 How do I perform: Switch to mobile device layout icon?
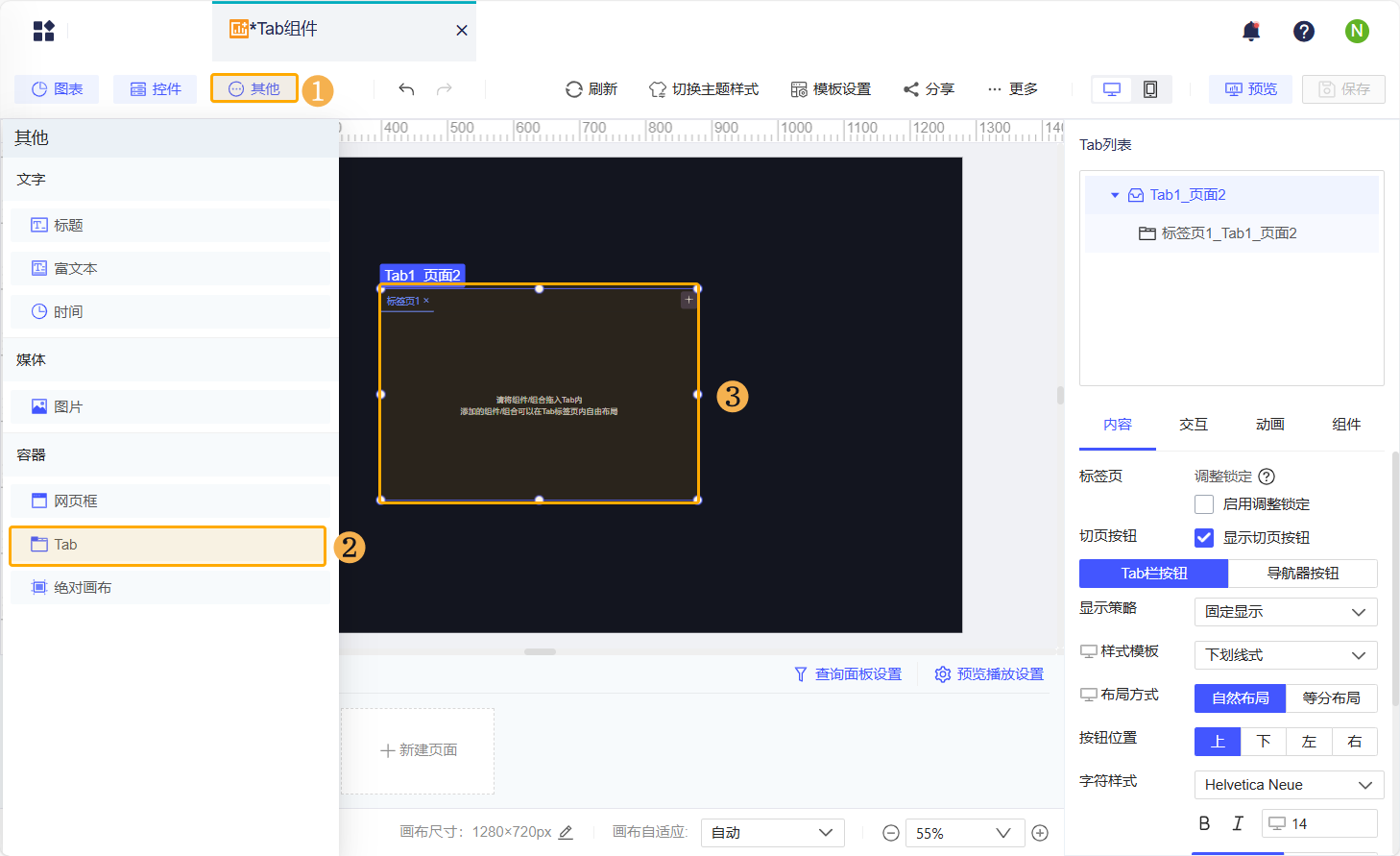coord(1150,89)
